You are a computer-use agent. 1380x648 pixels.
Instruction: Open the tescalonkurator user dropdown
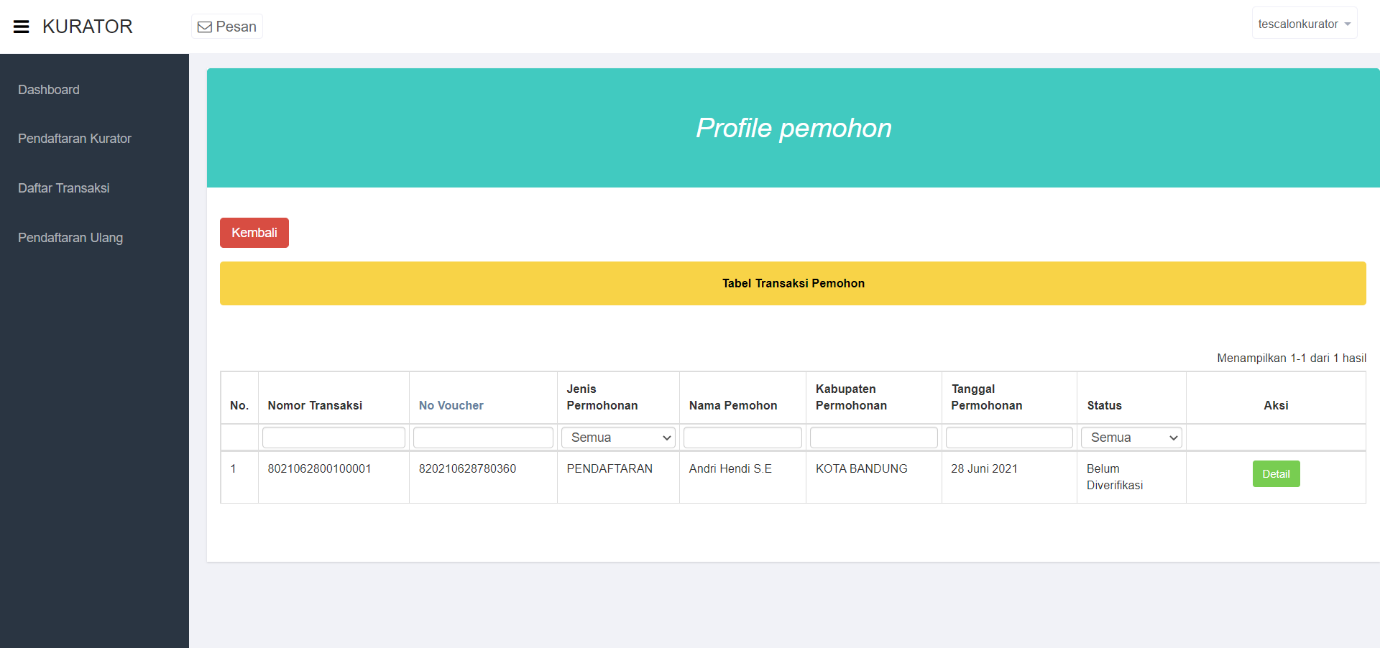1304,24
